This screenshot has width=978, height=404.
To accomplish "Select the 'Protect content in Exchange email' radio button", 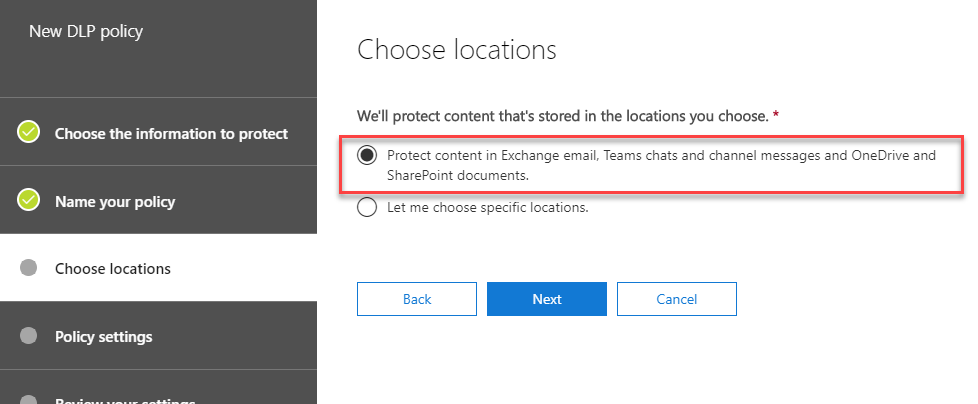I will 367,155.
